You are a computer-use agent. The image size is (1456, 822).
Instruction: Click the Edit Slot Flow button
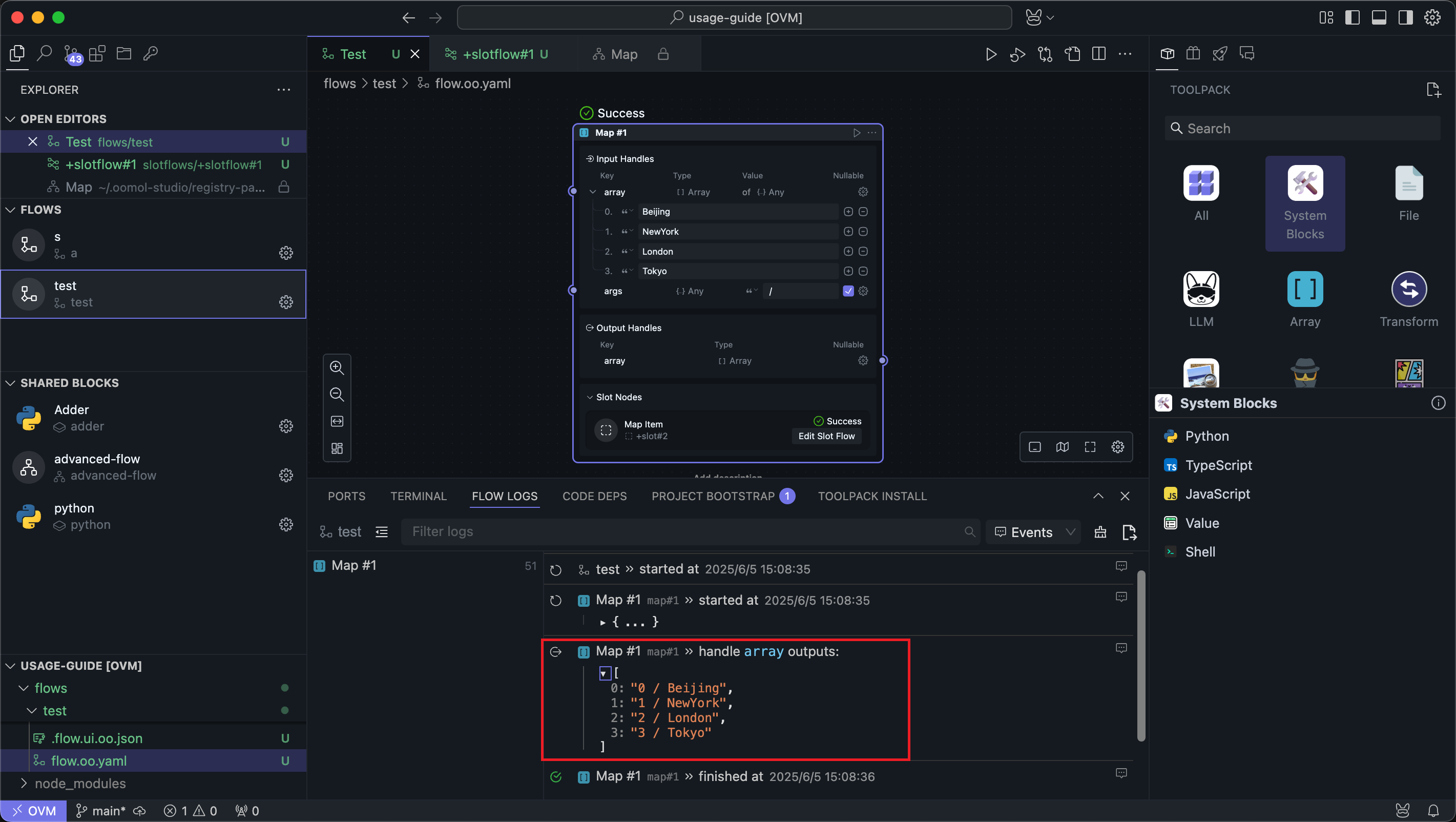coord(826,436)
